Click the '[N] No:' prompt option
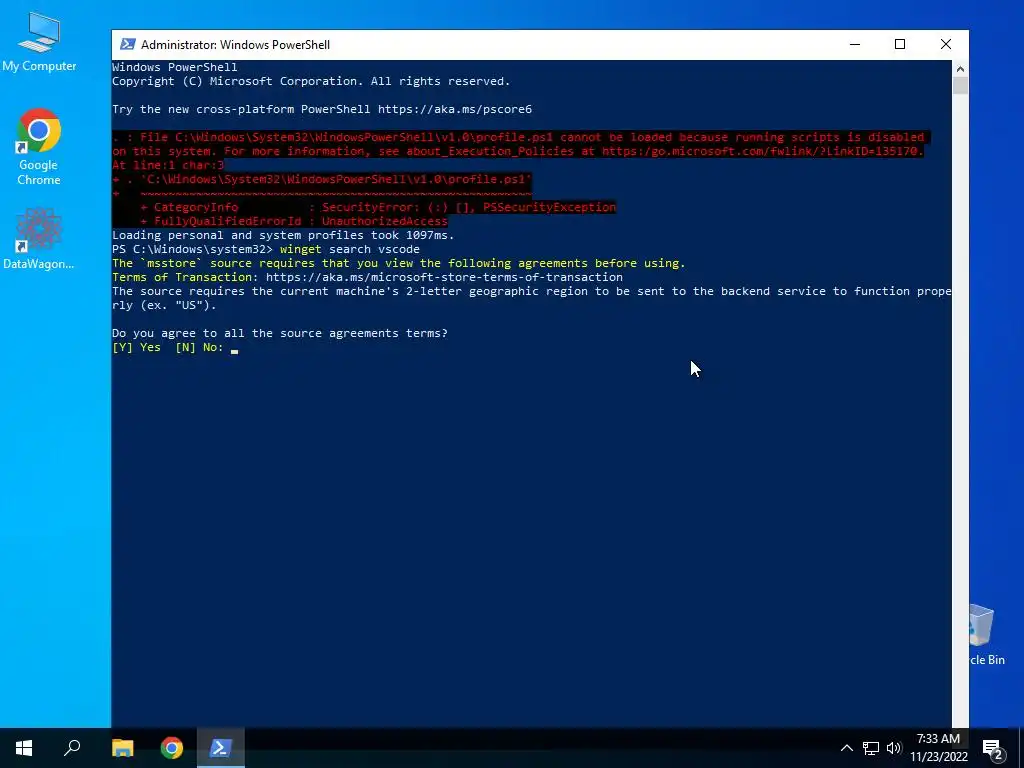 pyautogui.click(x=199, y=347)
